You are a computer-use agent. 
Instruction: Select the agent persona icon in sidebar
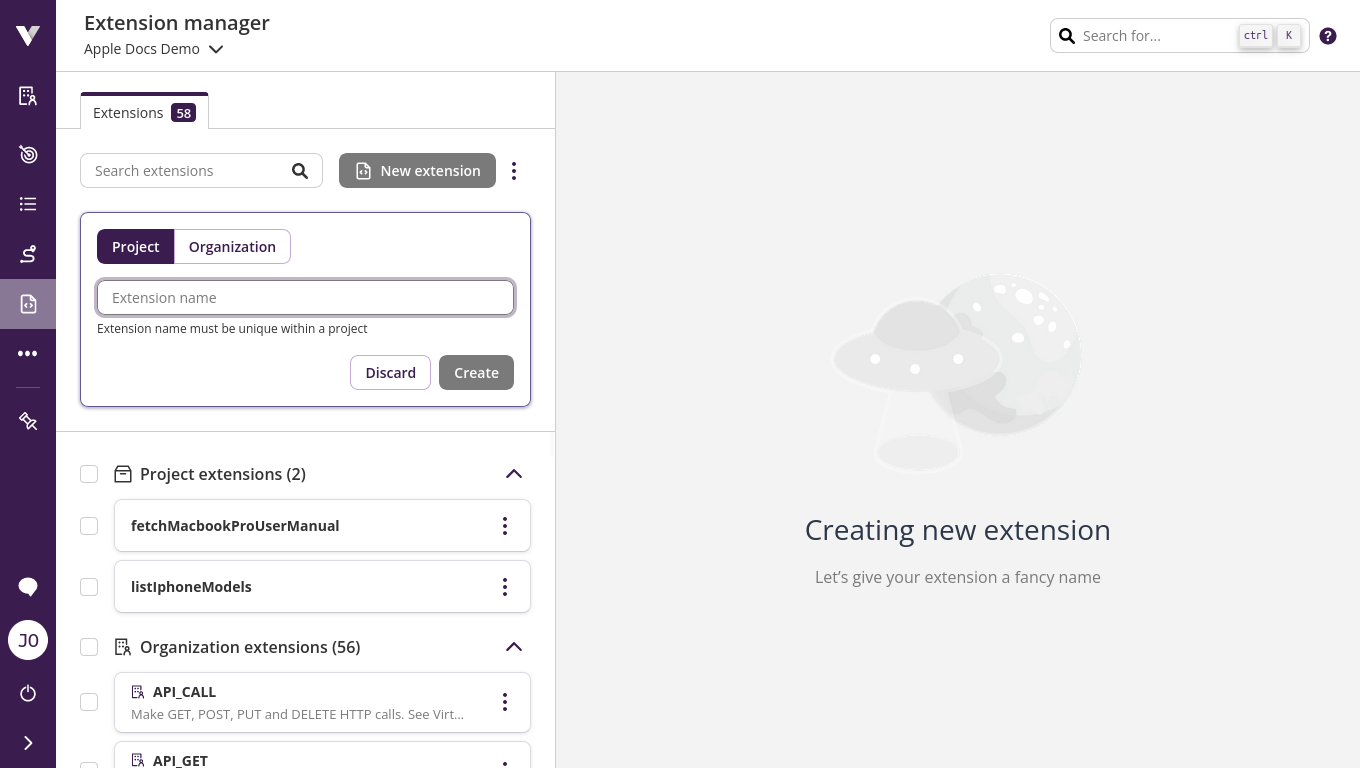click(x=28, y=96)
